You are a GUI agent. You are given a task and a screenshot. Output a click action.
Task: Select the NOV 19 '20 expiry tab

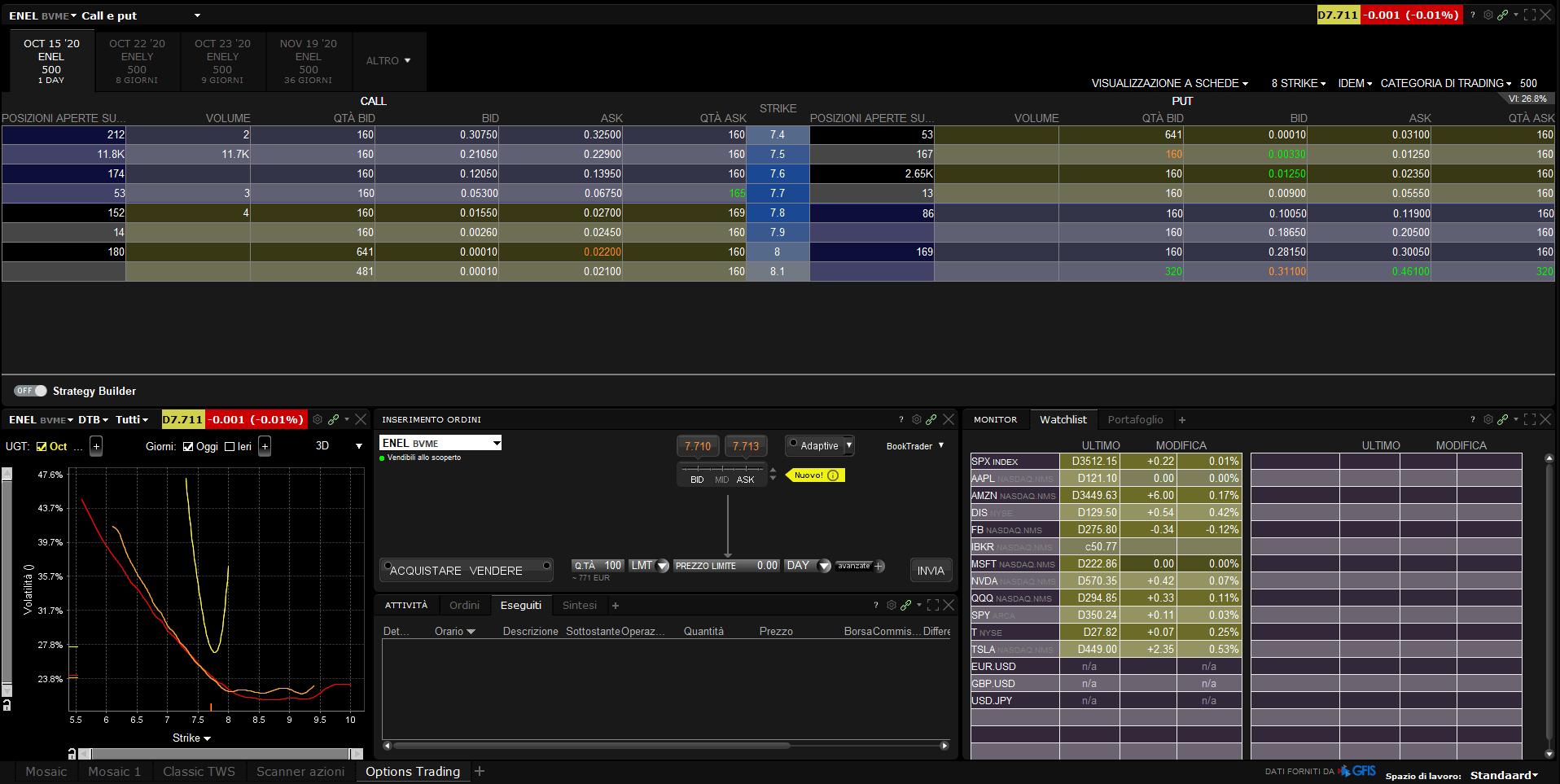tap(308, 61)
